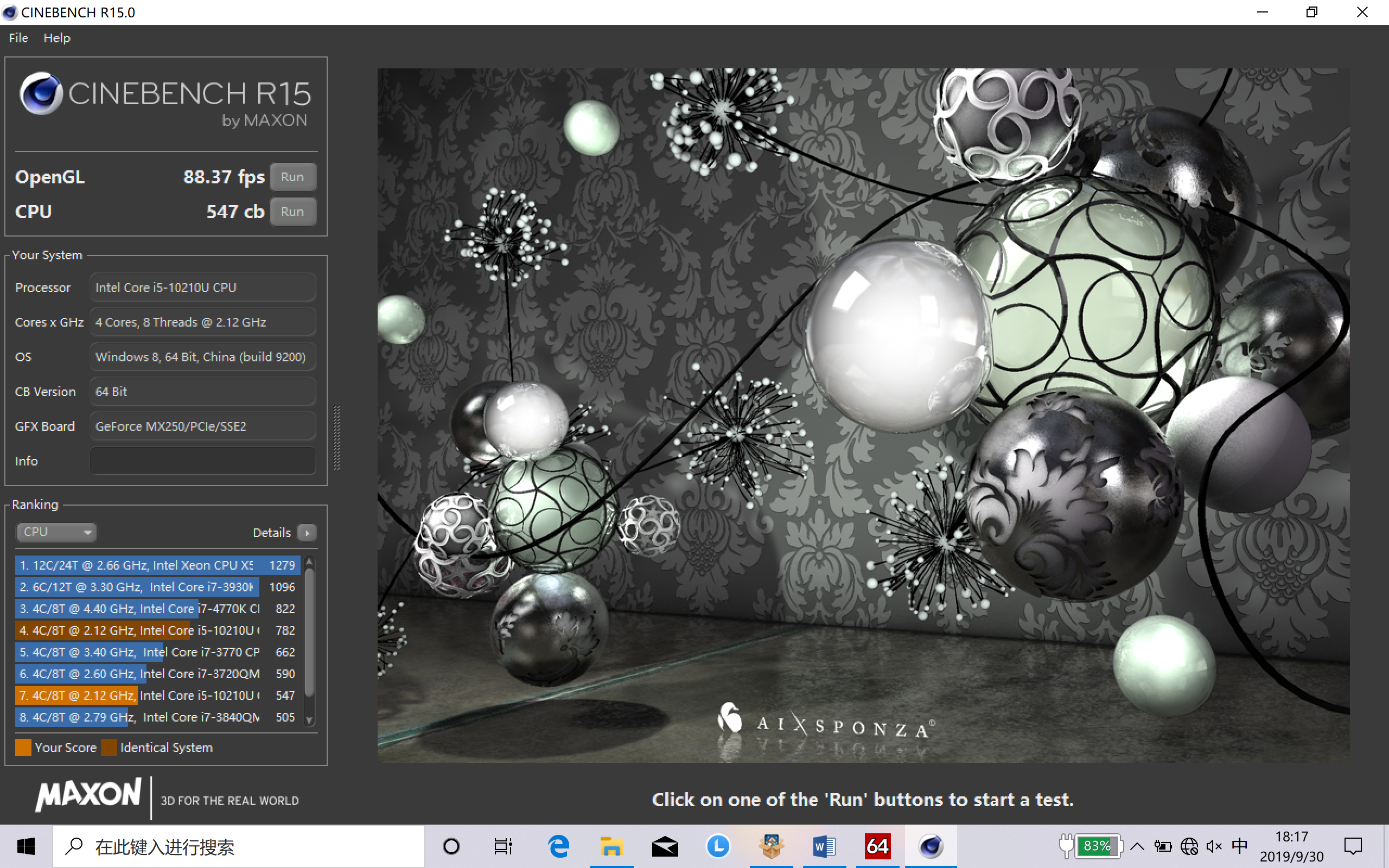Click the GFX Board GeForce MX250 field

click(202, 426)
